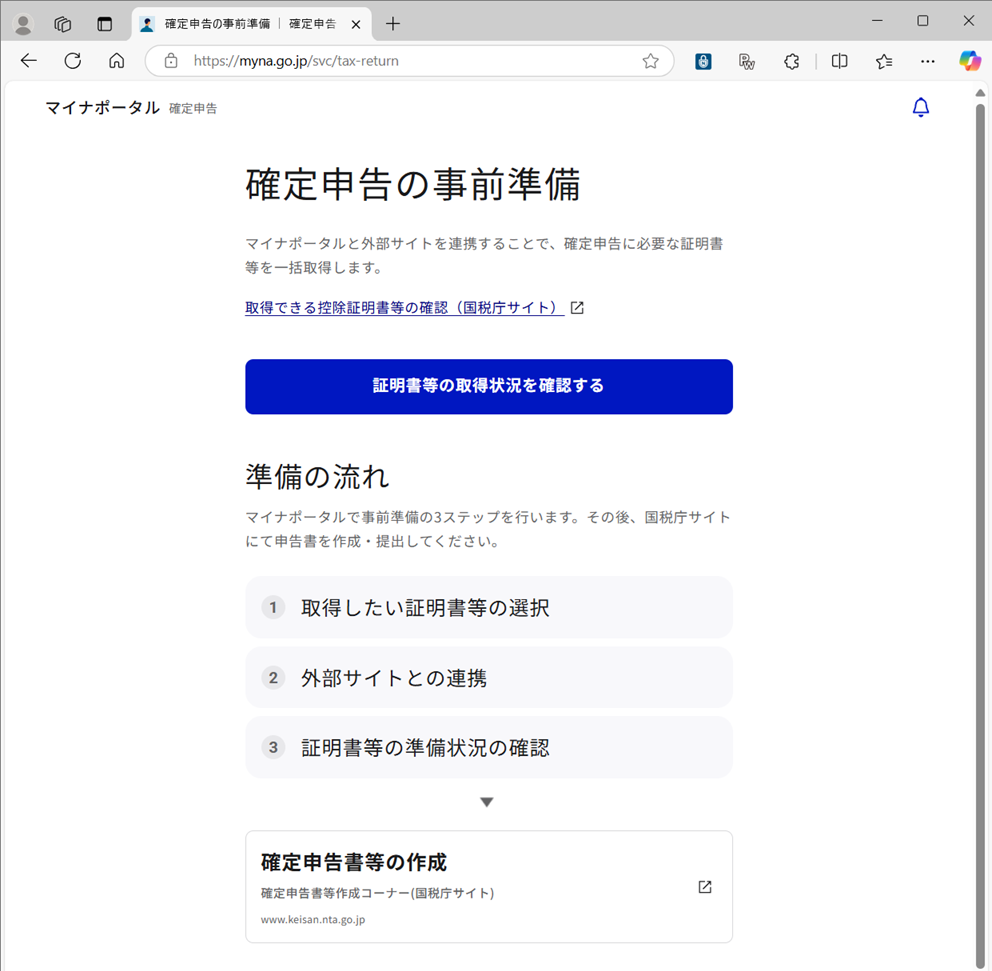Image resolution: width=992 pixels, height=971 pixels.
Task: Open the 確定申告書等の作成 card link
Action: pyautogui.click(x=488, y=886)
